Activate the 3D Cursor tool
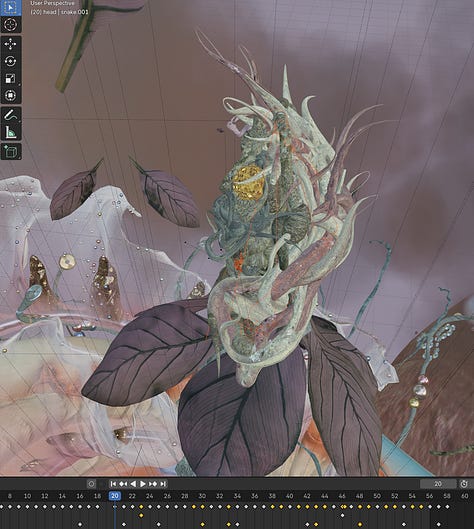This screenshot has width=474, height=529. click(x=10, y=25)
